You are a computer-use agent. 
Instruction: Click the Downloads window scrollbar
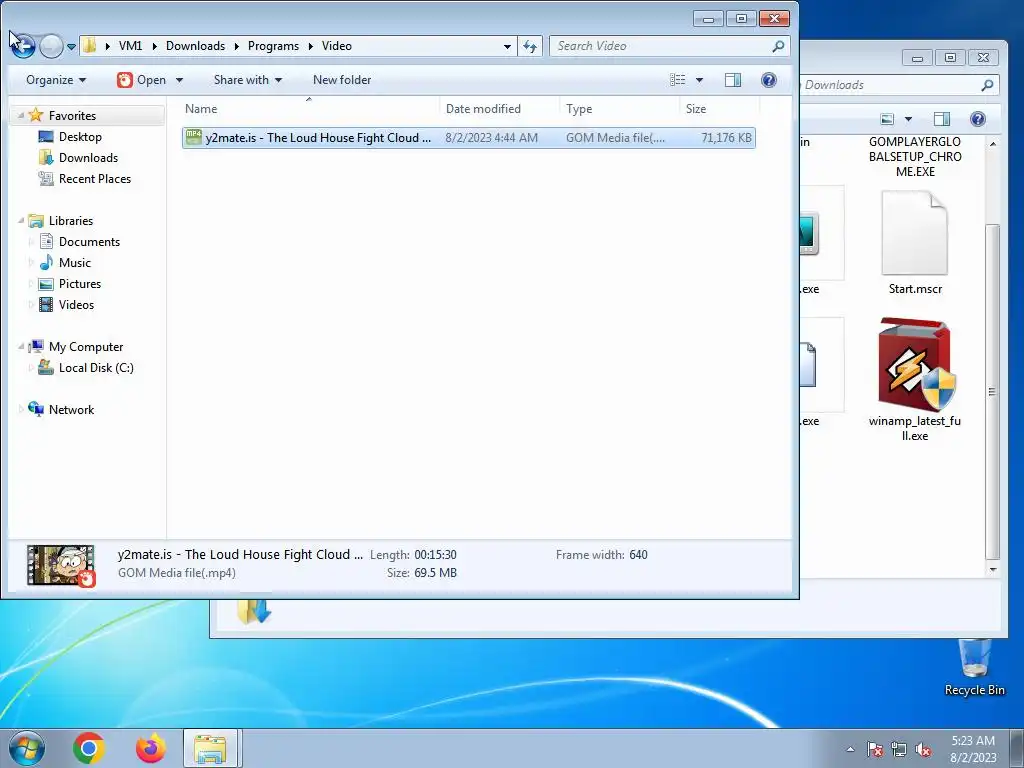click(x=992, y=392)
